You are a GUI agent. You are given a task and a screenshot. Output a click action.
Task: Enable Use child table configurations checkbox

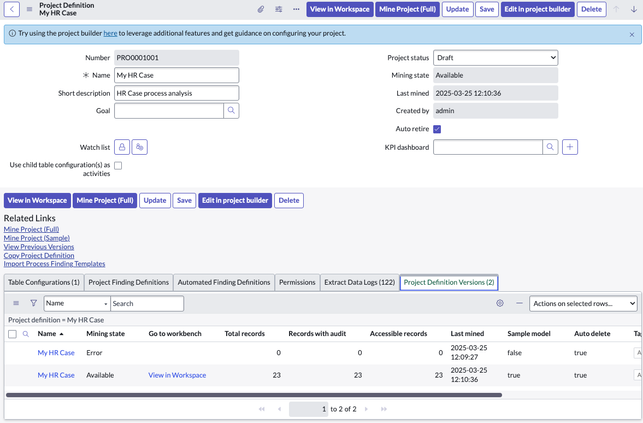(118, 165)
